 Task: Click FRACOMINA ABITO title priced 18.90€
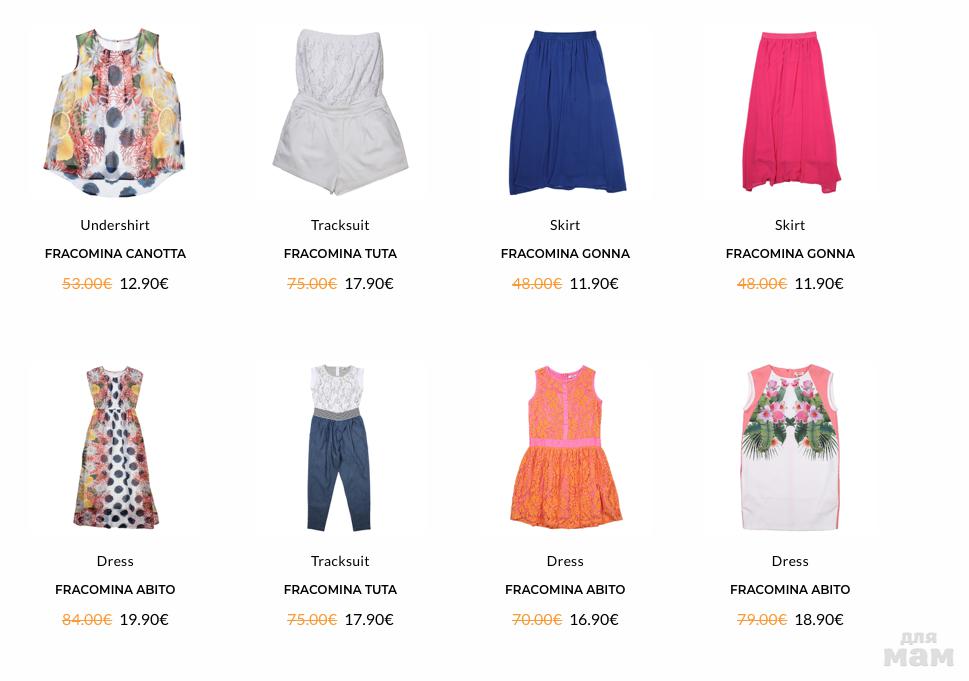click(790, 590)
